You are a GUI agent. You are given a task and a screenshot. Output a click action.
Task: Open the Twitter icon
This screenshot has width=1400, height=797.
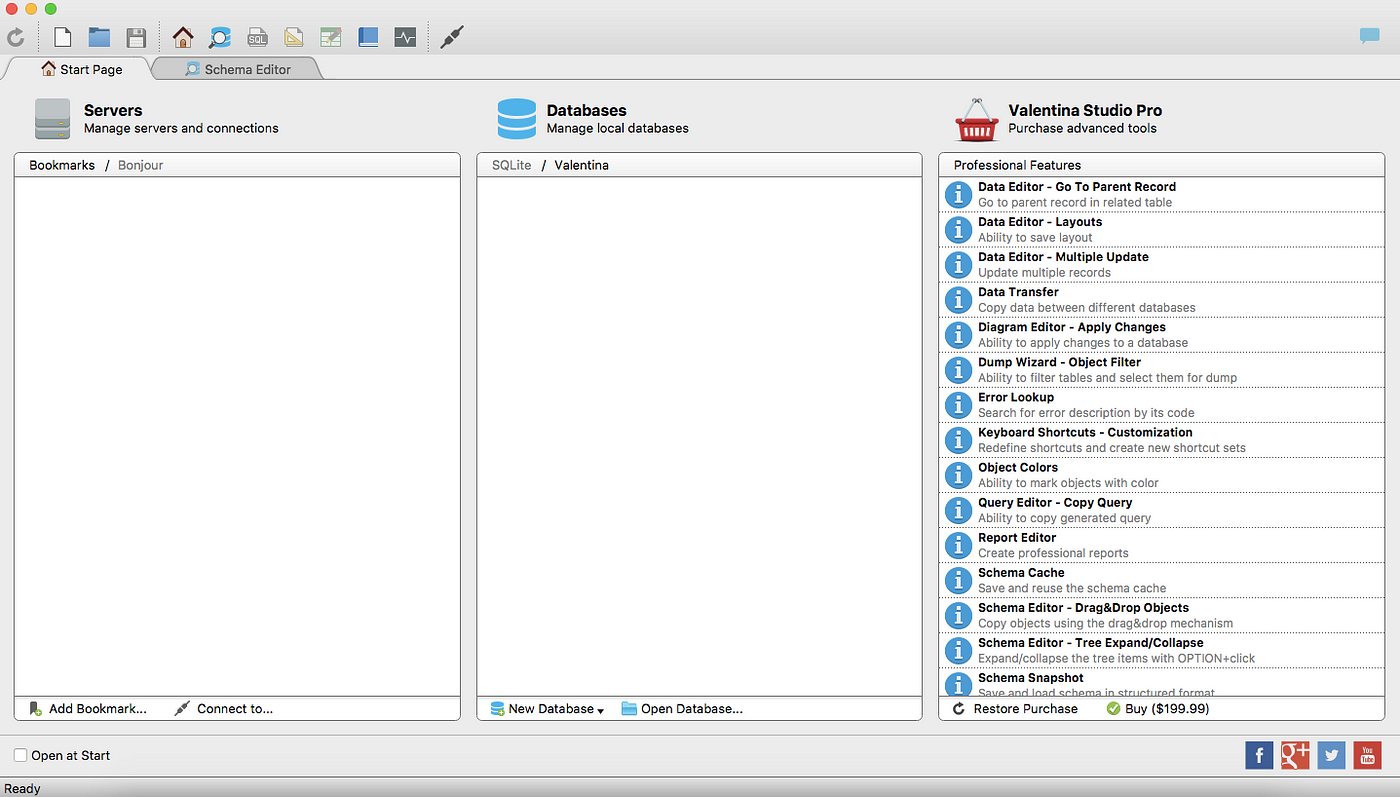1331,755
